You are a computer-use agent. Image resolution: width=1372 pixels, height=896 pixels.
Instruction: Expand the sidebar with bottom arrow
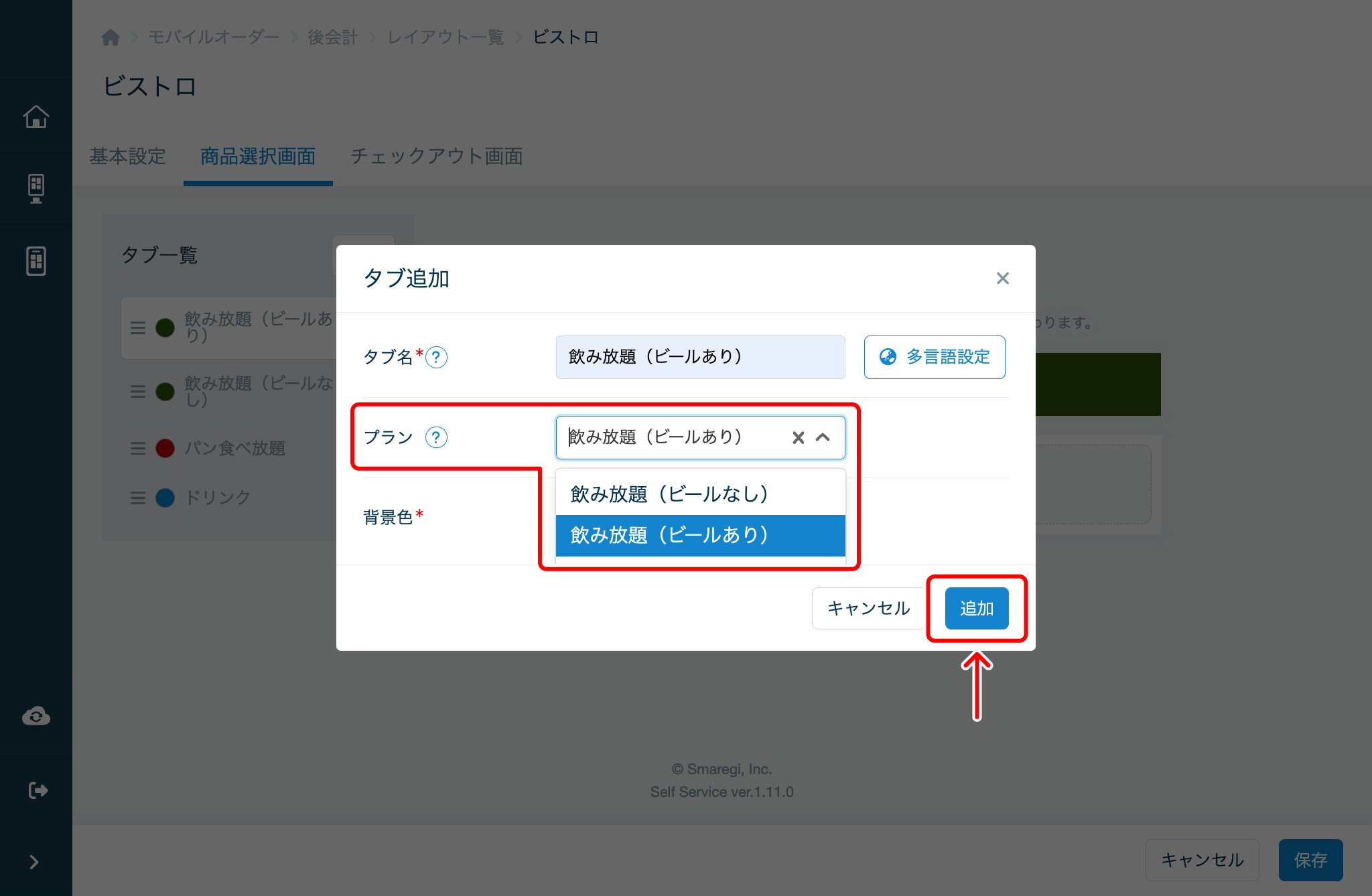pyautogui.click(x=34, y=862)
